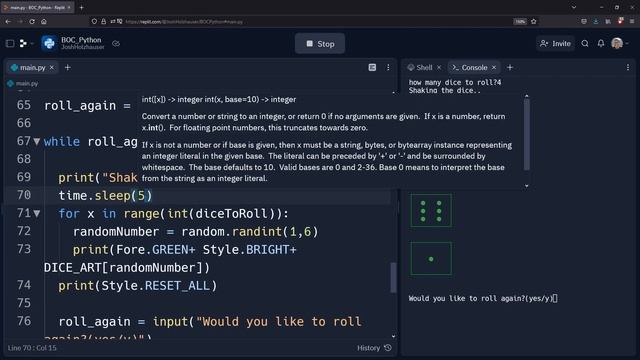
Task: Close the Console tab
Action: (x=494, y=67)
